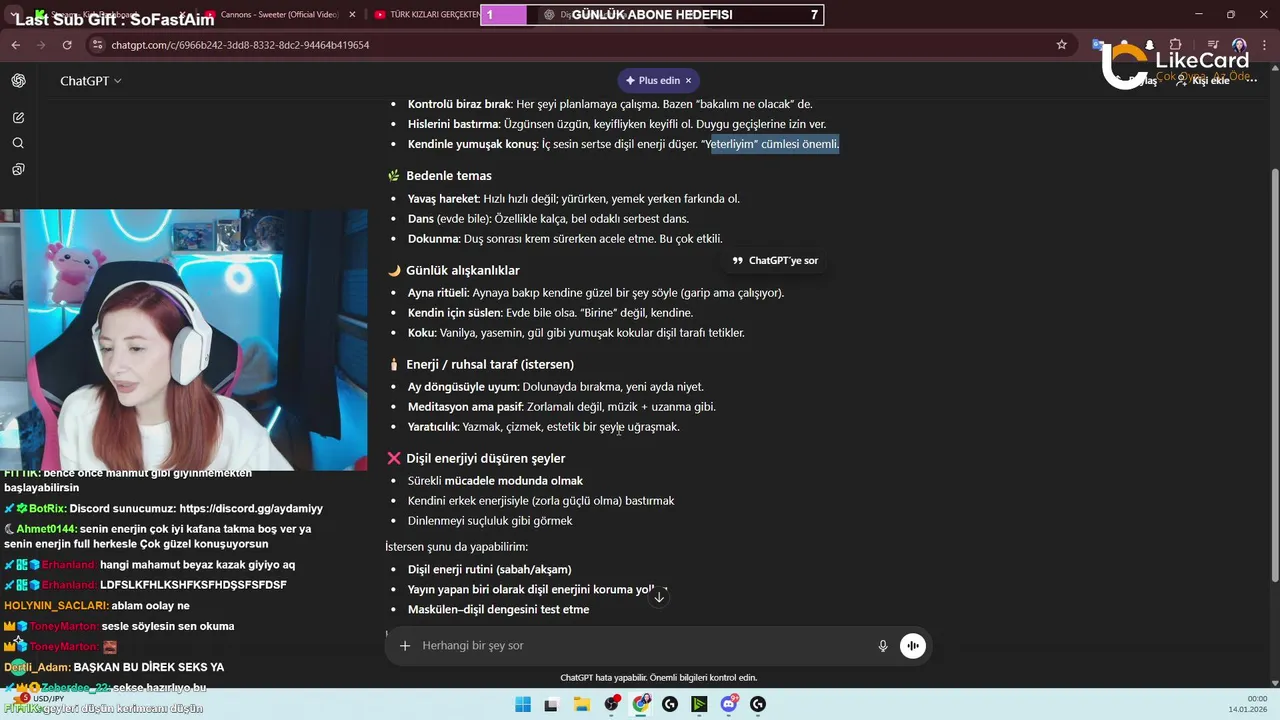Click the browser forward arrow
Image resolution: width=1280 pixels, height=720 pixels.
click(x=41, y=45)
